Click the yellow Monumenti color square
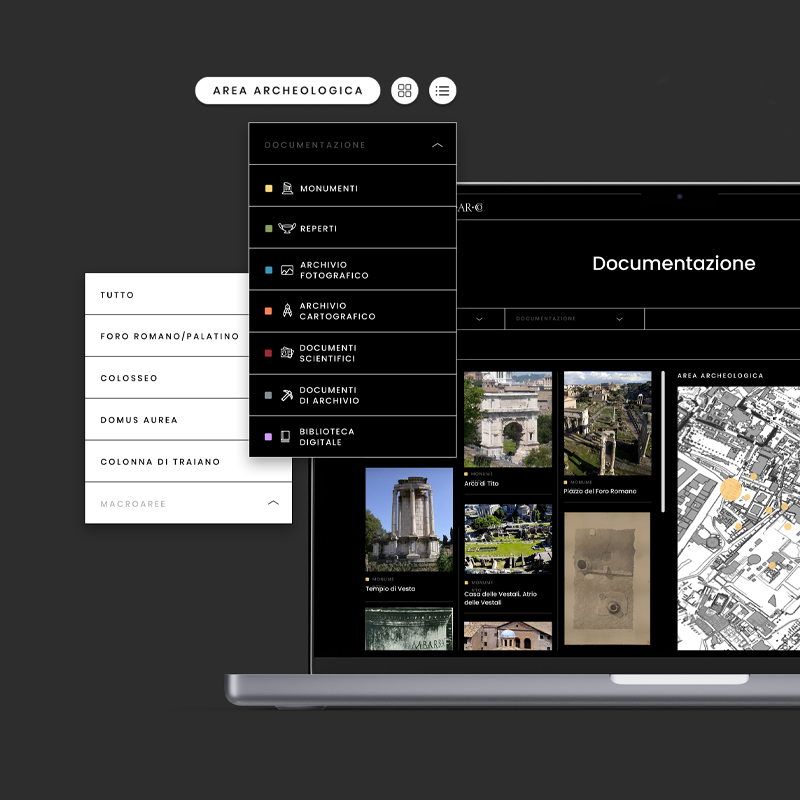This screenshot has height=800, width=800. coord(268,188)
